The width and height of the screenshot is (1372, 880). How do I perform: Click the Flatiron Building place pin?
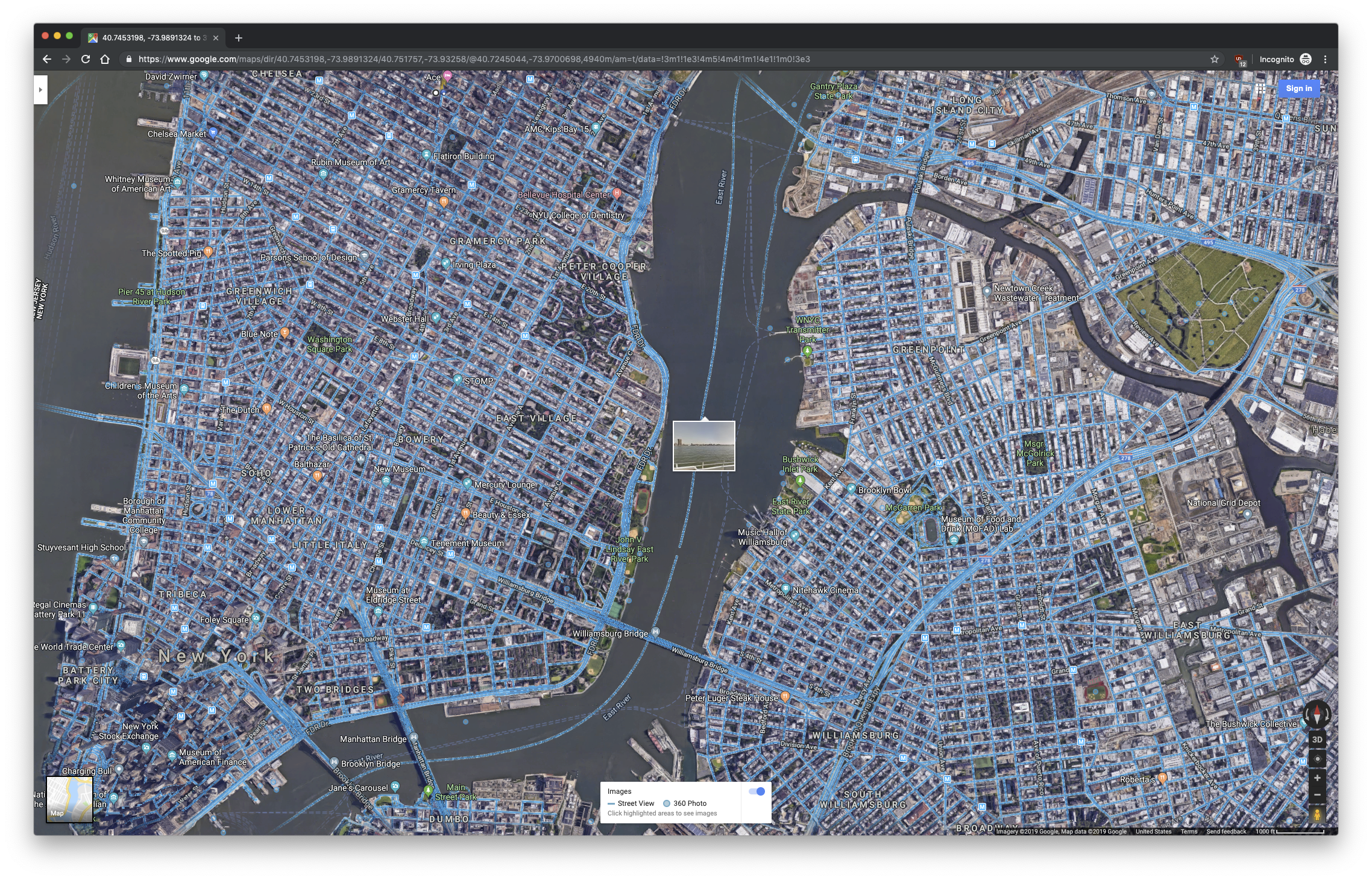[427, 154]
